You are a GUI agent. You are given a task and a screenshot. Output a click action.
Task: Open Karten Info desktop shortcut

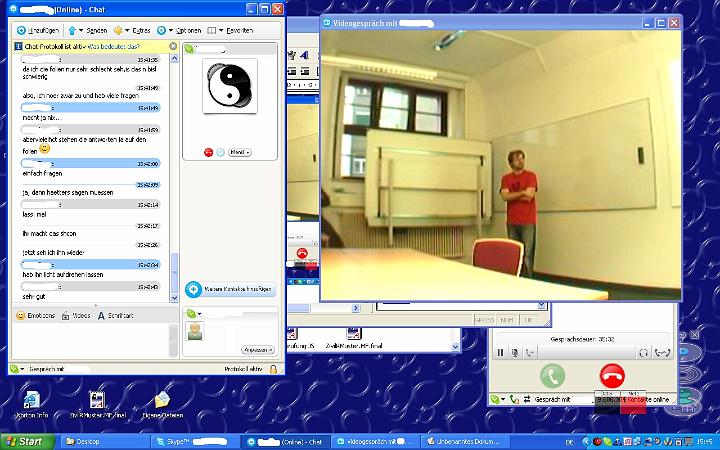[x=32, y=405]
